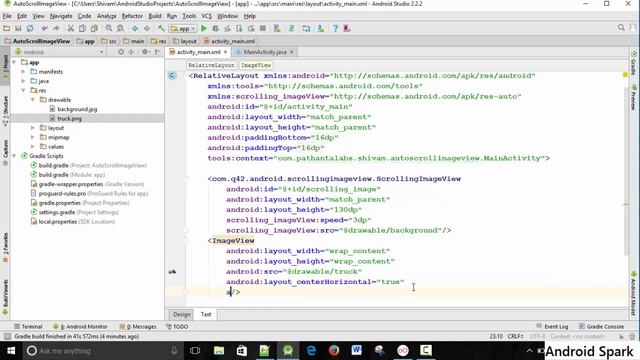Image resolution: width=640 pixels, height=360 pixels.
Task: Click the Debug app bug icon
Action: click(216, 29)
